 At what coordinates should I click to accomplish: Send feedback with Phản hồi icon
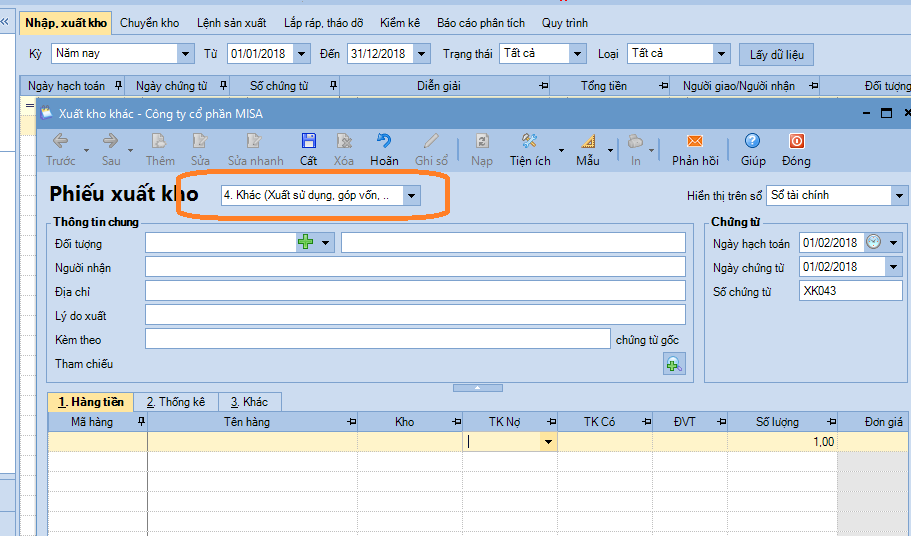click(695, 141)
